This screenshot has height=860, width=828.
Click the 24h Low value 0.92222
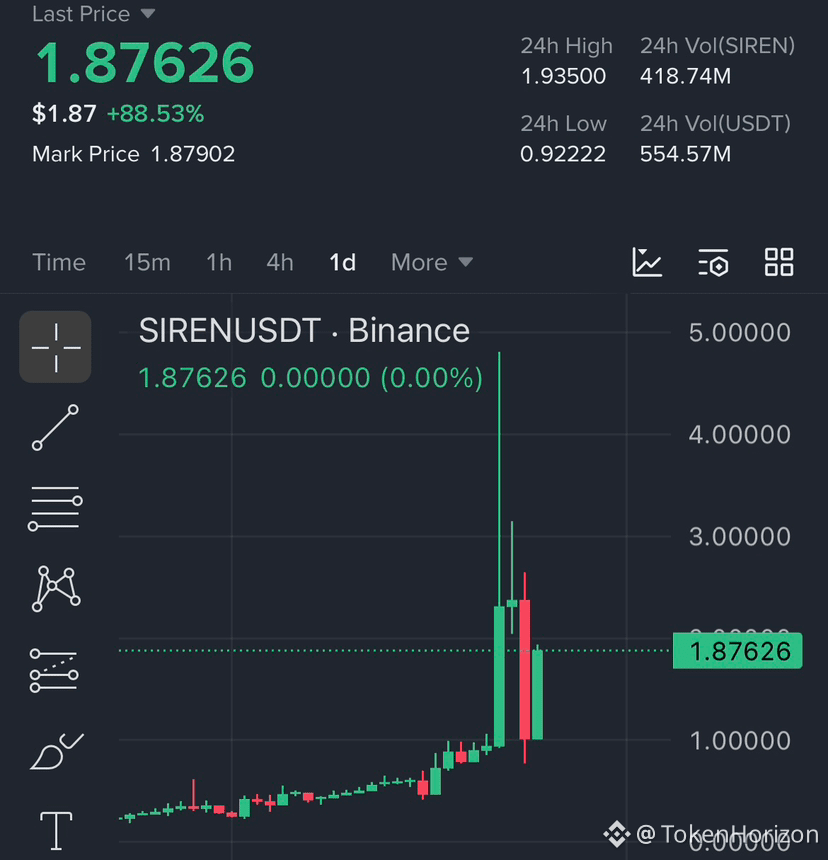pos(563,154)
